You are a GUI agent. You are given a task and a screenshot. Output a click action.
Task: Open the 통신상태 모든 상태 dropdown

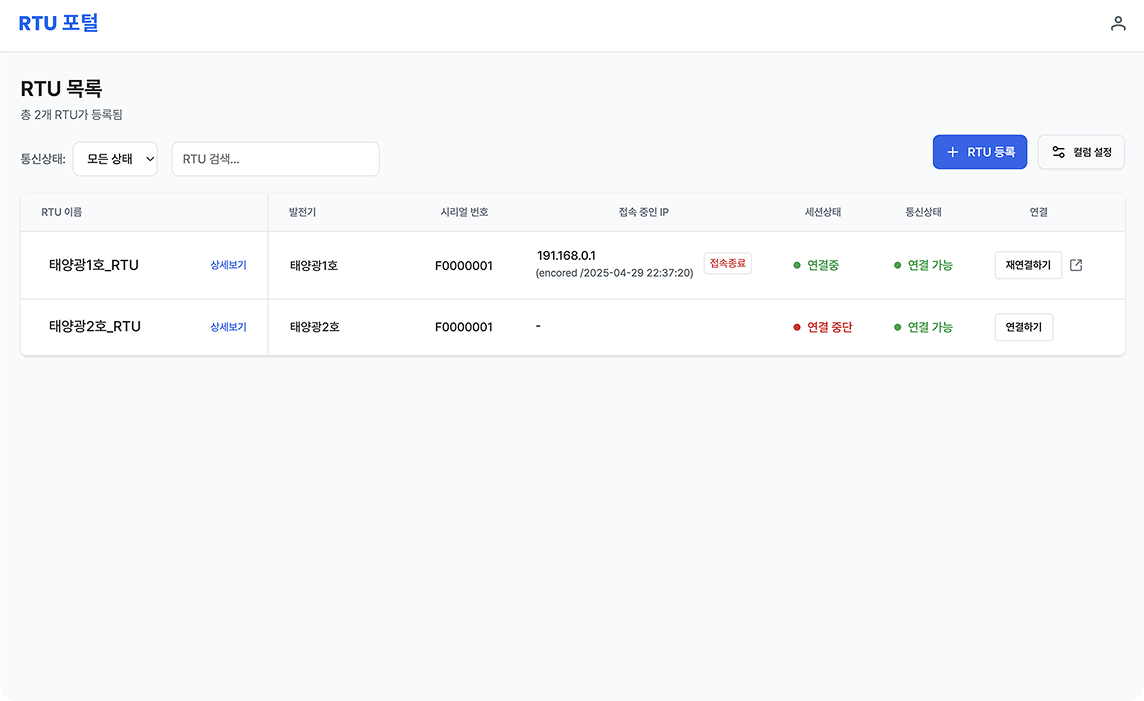[x=115, y=159]
